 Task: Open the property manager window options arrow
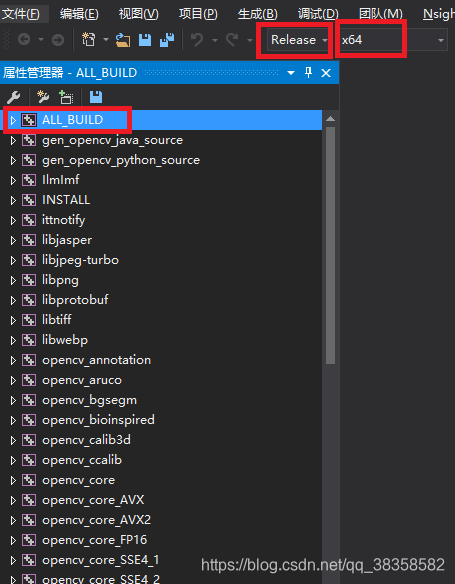point(291,73)
